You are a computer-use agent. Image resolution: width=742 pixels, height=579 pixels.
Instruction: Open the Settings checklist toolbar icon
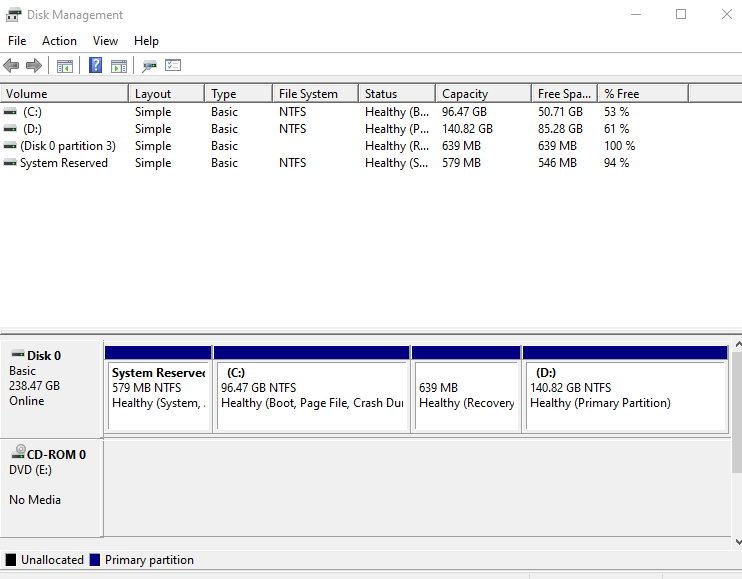(173, 65)
